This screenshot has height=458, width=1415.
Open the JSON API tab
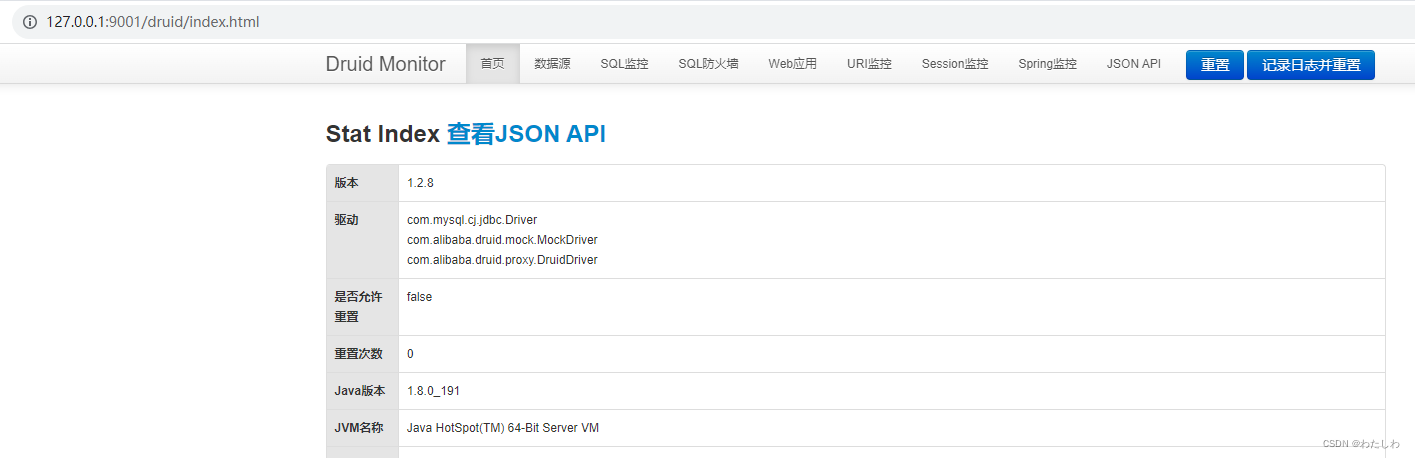(x=1133, y=64)
